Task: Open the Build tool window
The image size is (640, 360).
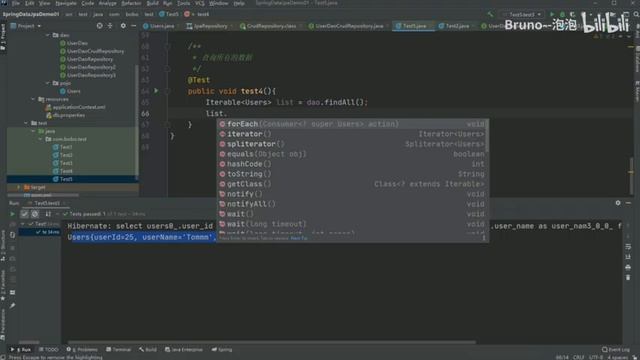Action: point(148,350)
